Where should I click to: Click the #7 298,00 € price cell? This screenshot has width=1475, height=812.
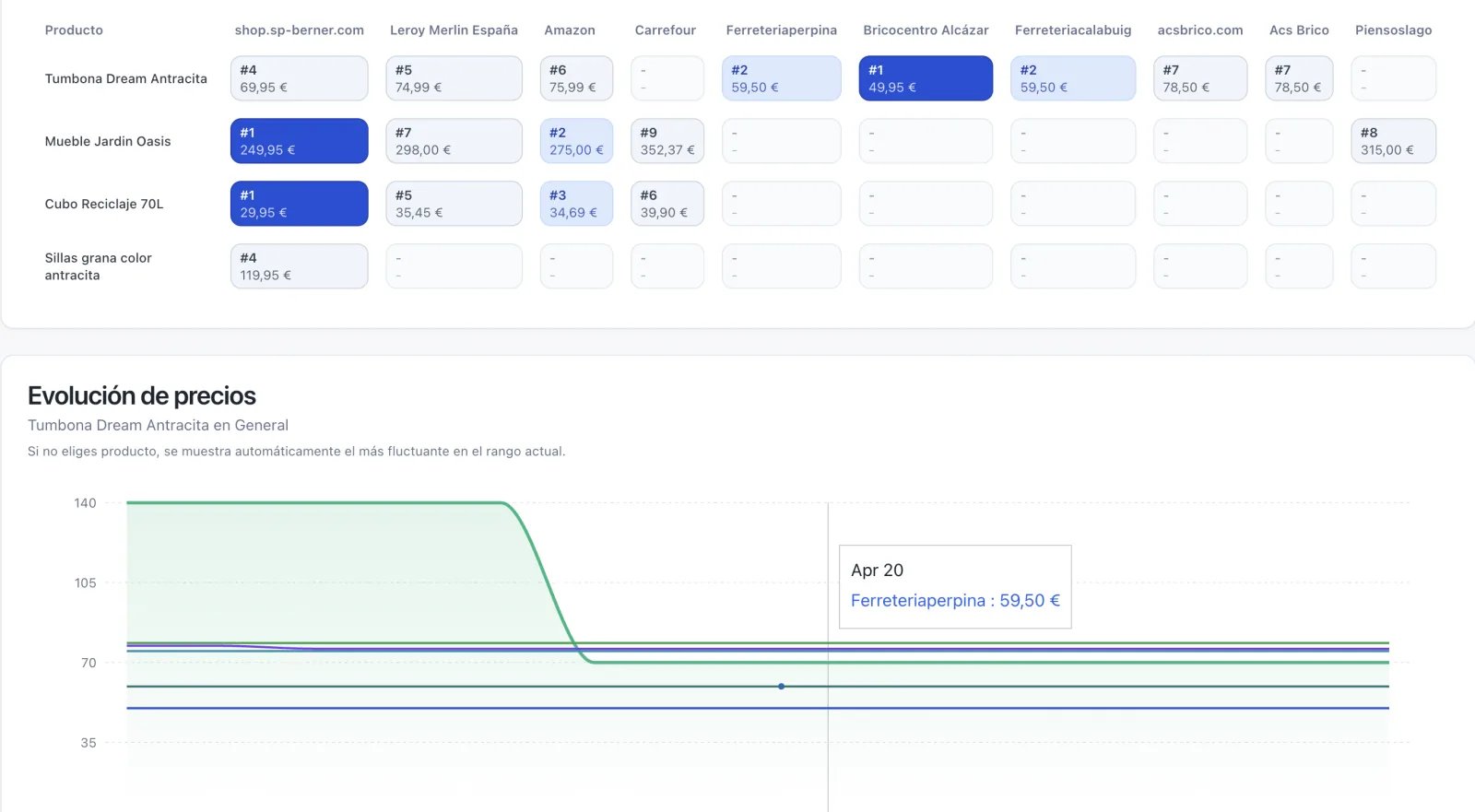pyautogui.click(x=454, y=141)
